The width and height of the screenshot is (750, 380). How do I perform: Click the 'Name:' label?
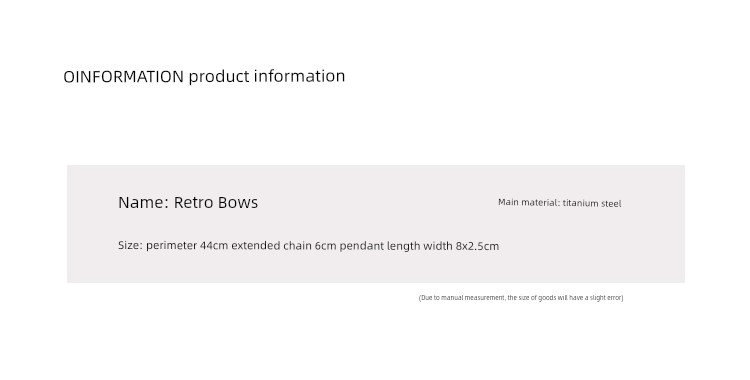point(143,202)
